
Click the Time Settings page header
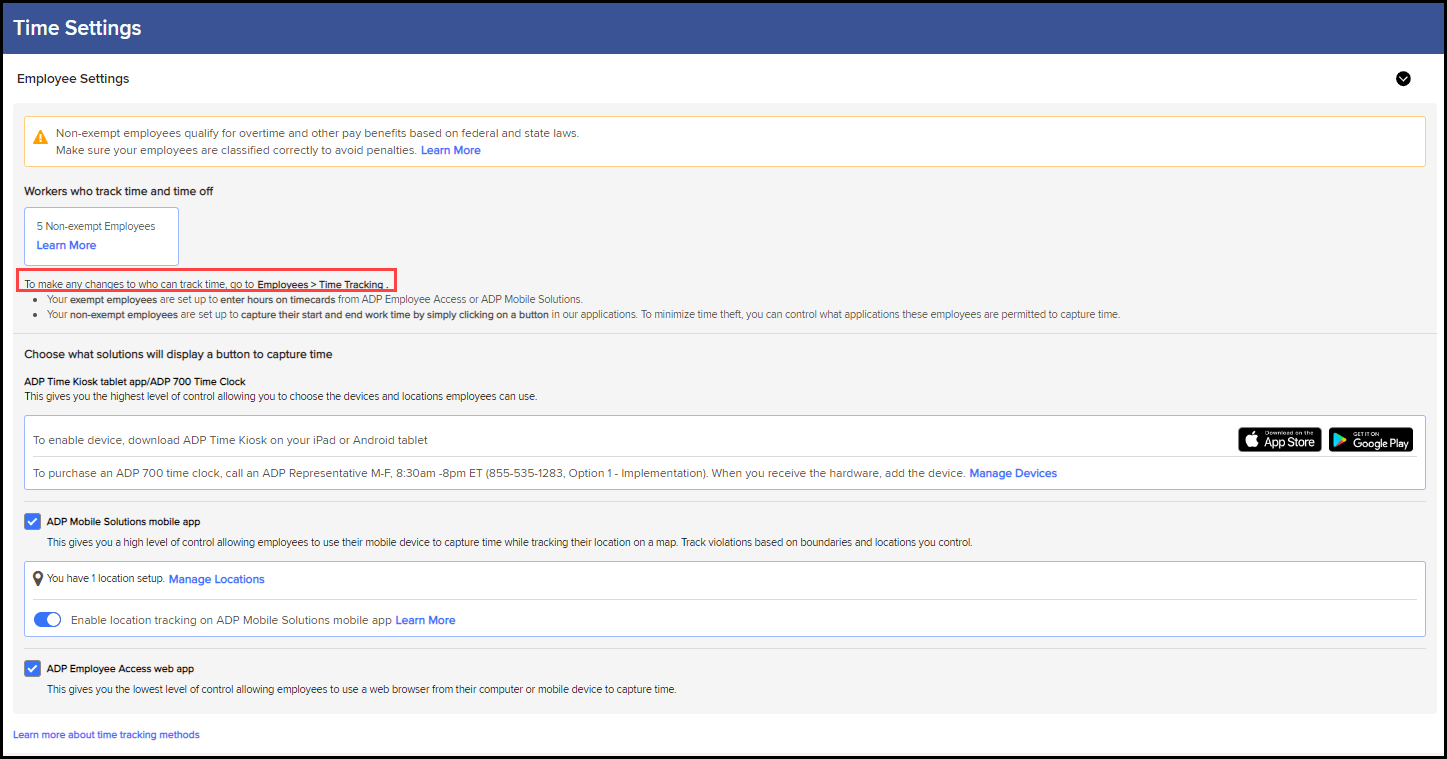point(77,28)
